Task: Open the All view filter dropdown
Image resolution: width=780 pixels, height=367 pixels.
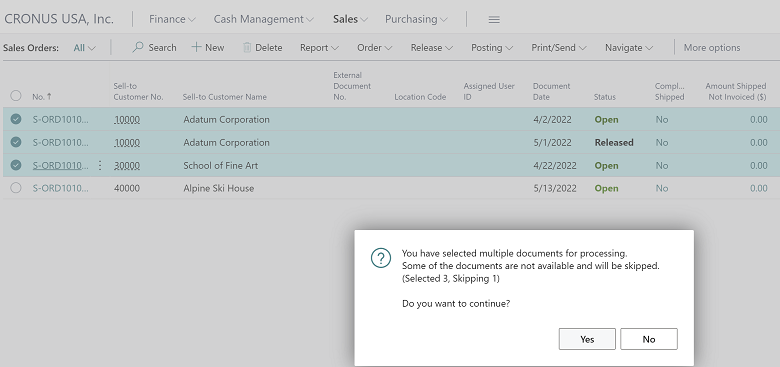Action: (x=85, y=48)
